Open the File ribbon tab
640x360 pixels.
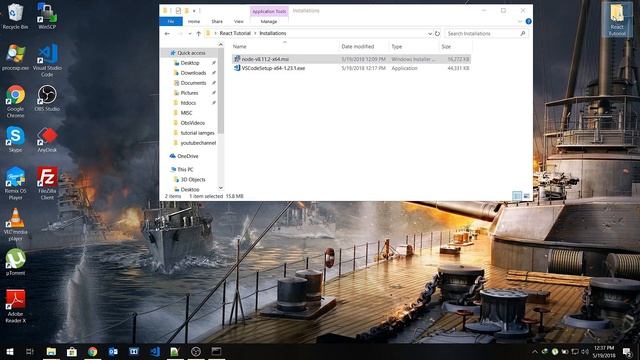171,21
